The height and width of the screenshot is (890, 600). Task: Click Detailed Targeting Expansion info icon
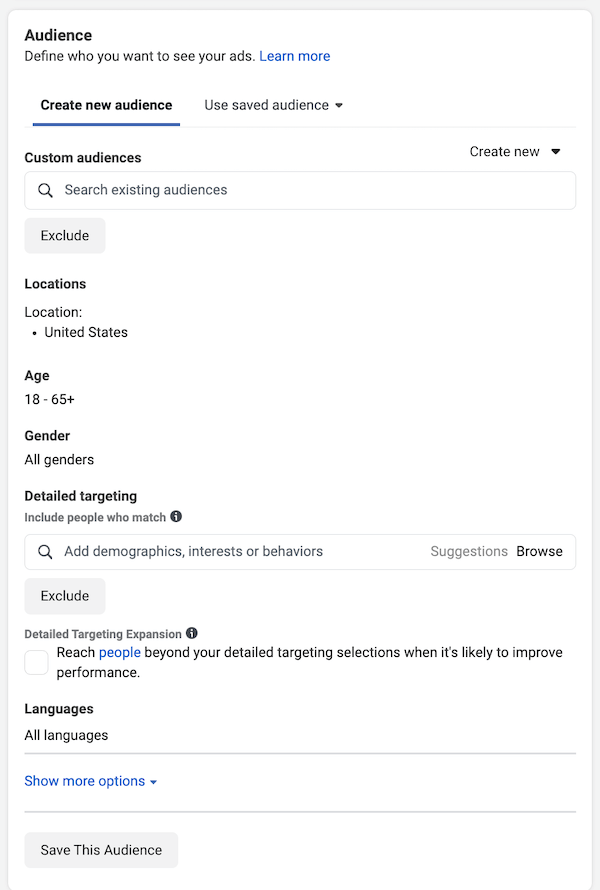click(x=192, y=633)
